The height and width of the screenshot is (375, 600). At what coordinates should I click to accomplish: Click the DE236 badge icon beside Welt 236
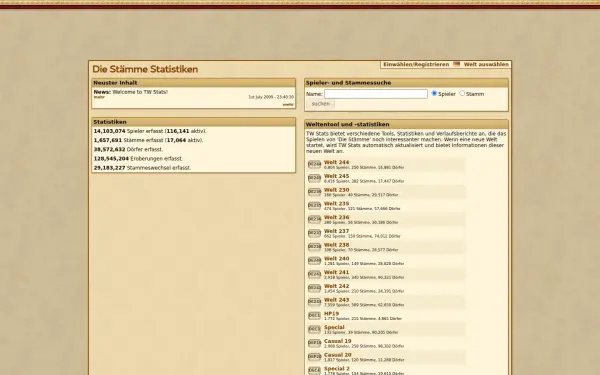pyautogui.click(x=315, y=220)
